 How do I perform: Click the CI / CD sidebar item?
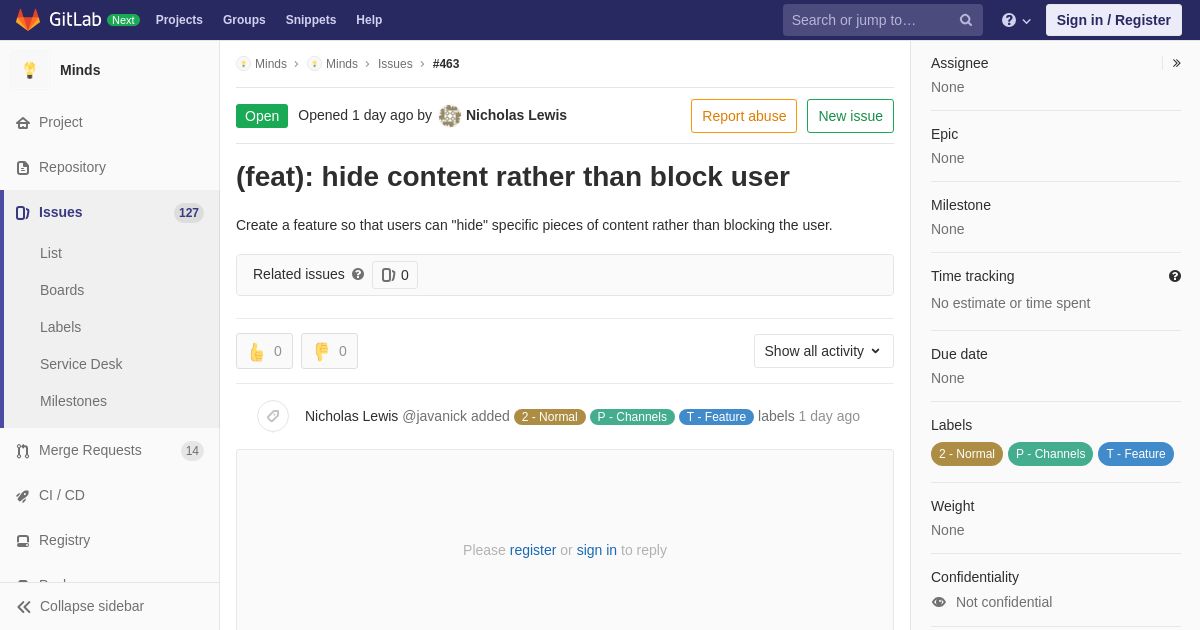pyautogui.click(x=110, y=495)
